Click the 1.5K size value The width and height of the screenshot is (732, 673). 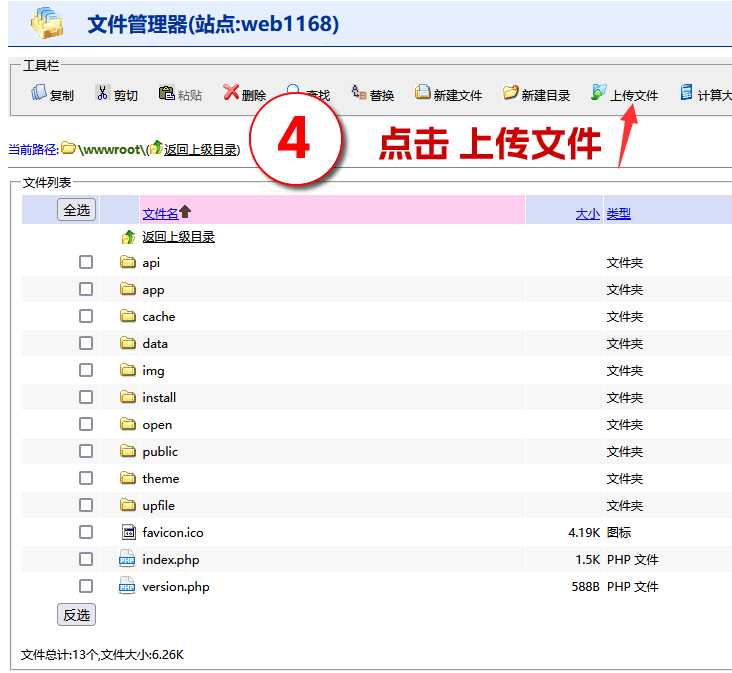(588, 560)
